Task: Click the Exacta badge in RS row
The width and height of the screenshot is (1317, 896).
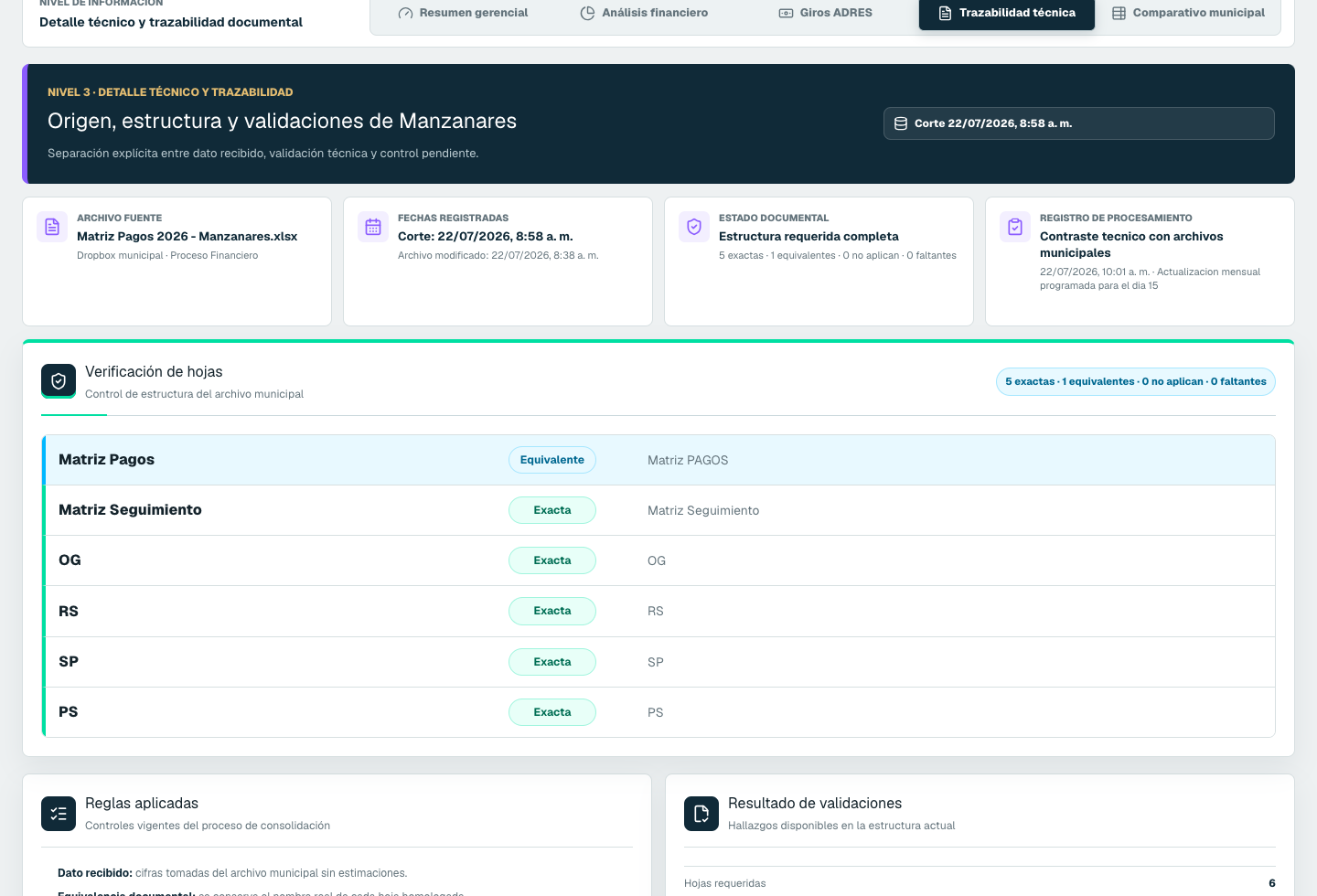Action: point(552,611)
